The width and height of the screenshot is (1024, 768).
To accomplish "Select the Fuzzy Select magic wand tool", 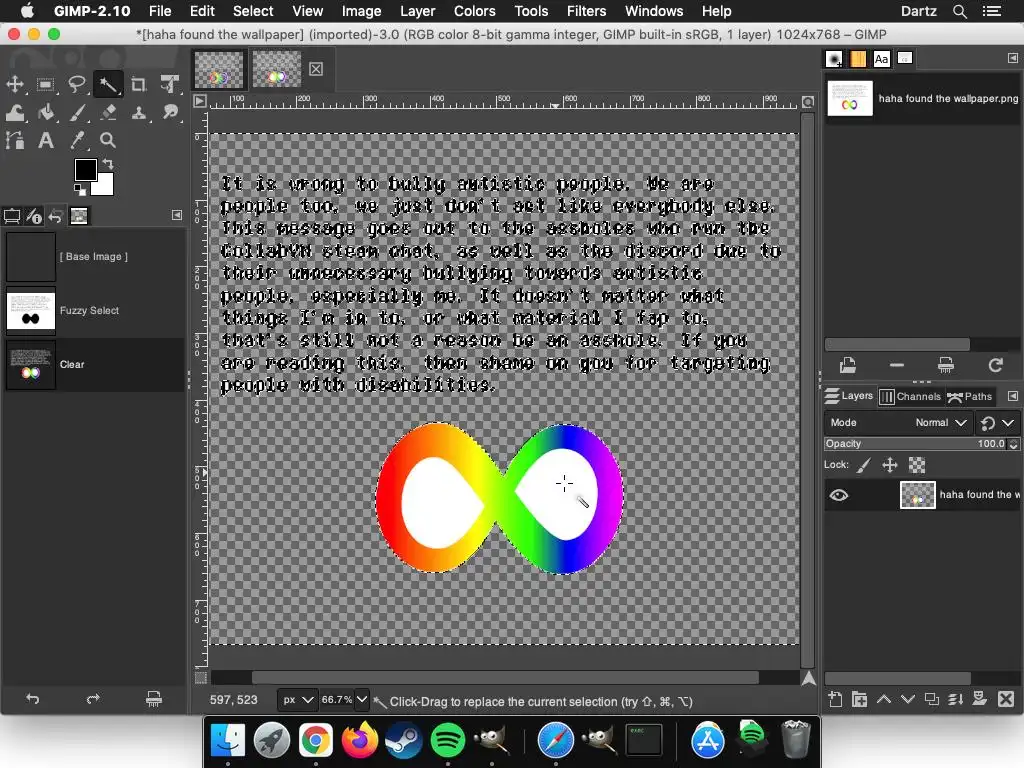I will 108,84.
